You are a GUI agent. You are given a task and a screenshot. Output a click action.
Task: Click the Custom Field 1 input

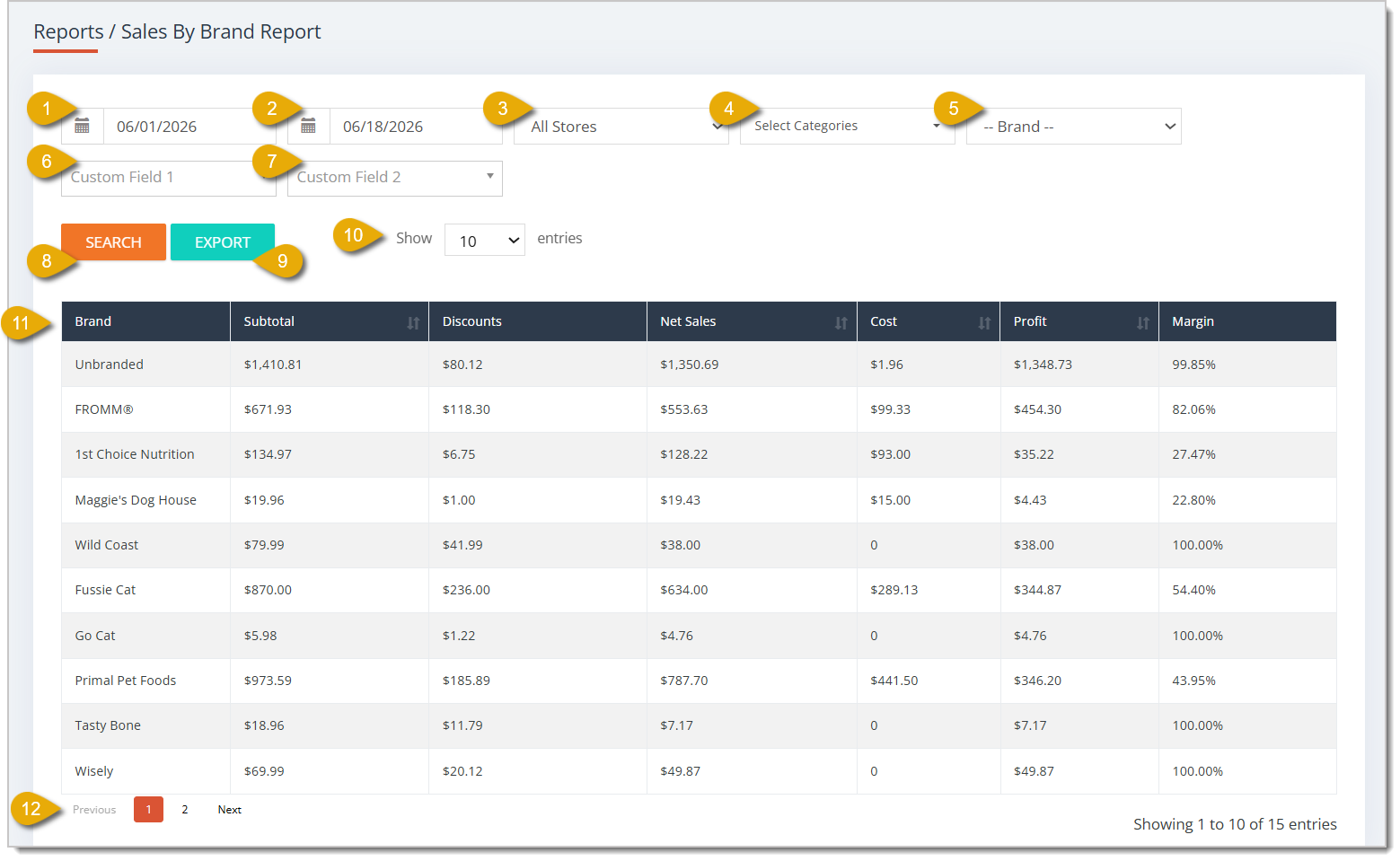click(169, 178)
